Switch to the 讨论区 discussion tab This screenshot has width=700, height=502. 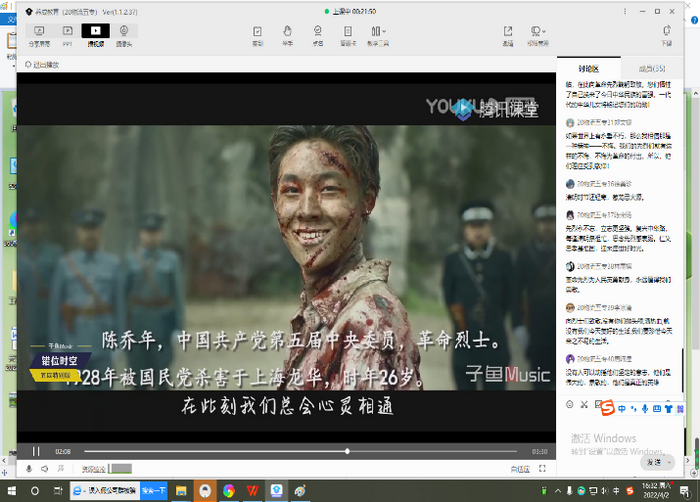tap(588, 69)
